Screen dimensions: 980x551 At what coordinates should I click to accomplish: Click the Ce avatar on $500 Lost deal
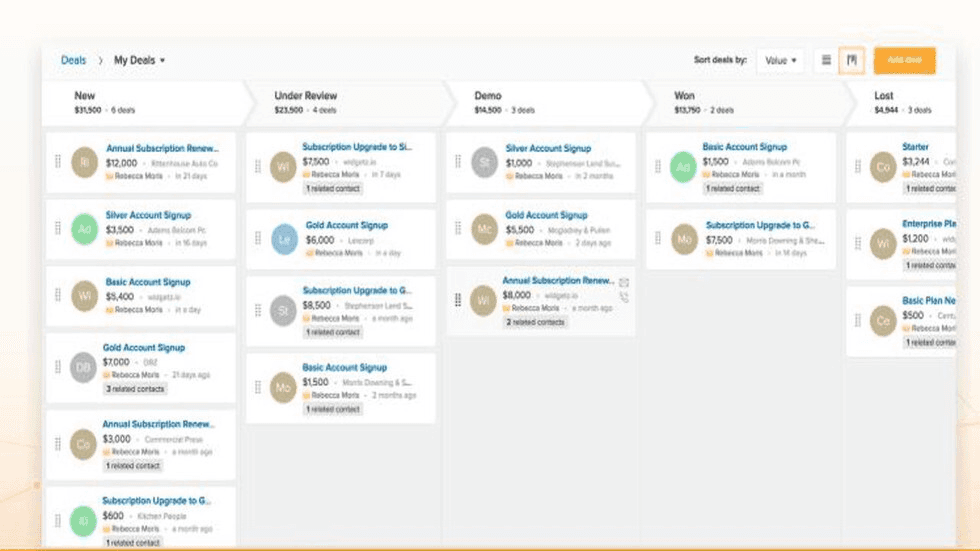883,320
